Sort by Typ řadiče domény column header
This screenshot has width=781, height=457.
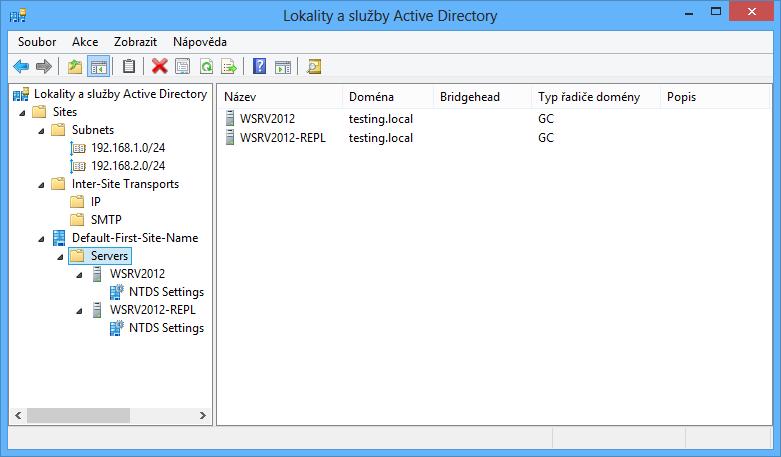pyautogui.click(x=596, y=97)
